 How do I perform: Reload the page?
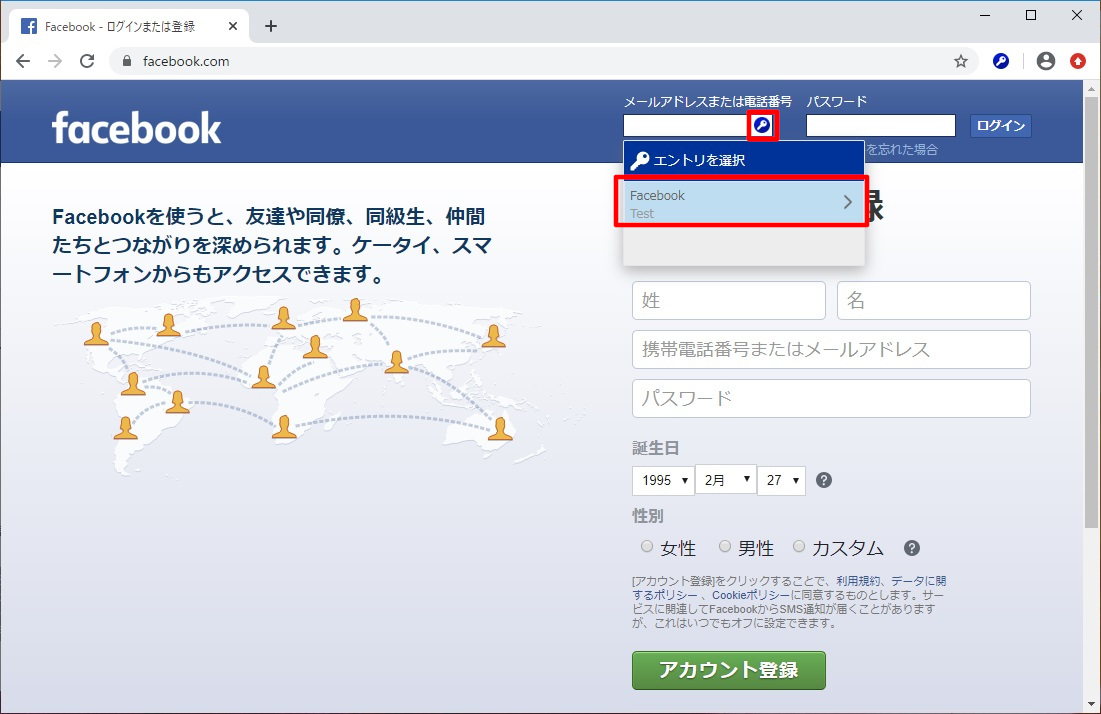(x=87, y=61)
